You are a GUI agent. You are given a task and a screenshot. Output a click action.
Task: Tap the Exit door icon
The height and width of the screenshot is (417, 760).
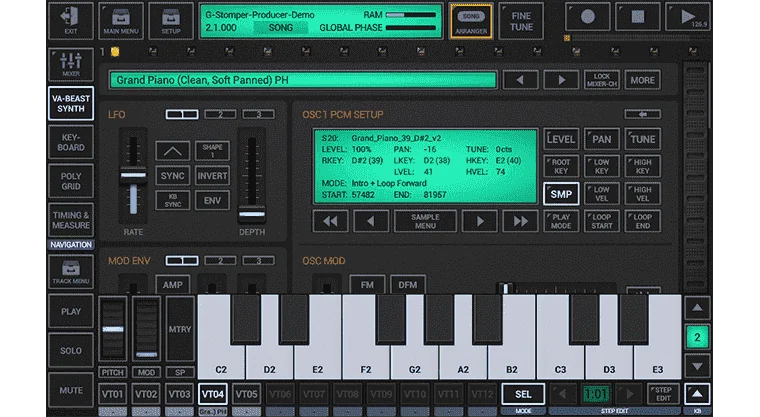[71, 20]
